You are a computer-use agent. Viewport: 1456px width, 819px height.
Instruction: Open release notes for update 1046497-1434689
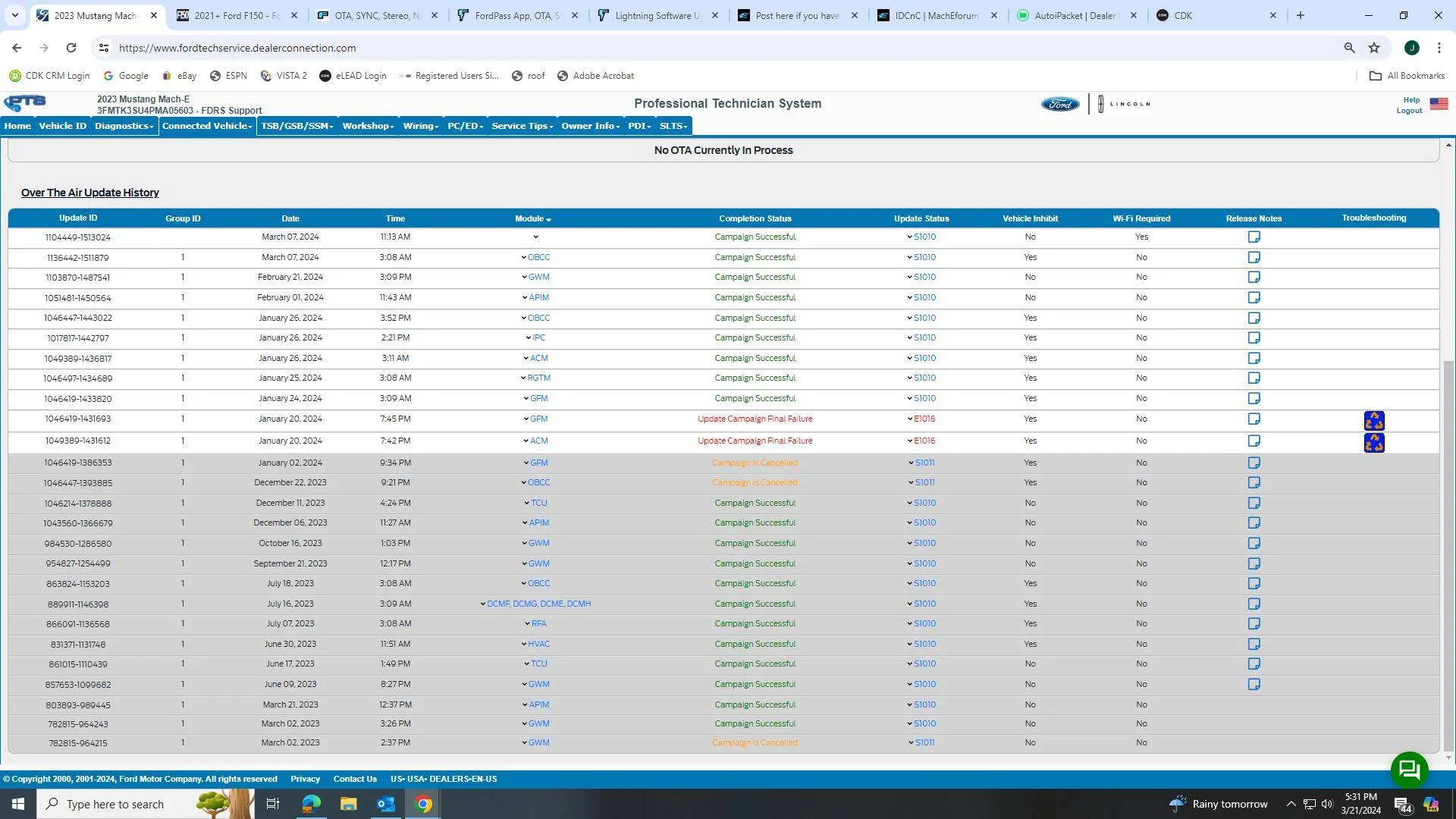pos(1254,378)
